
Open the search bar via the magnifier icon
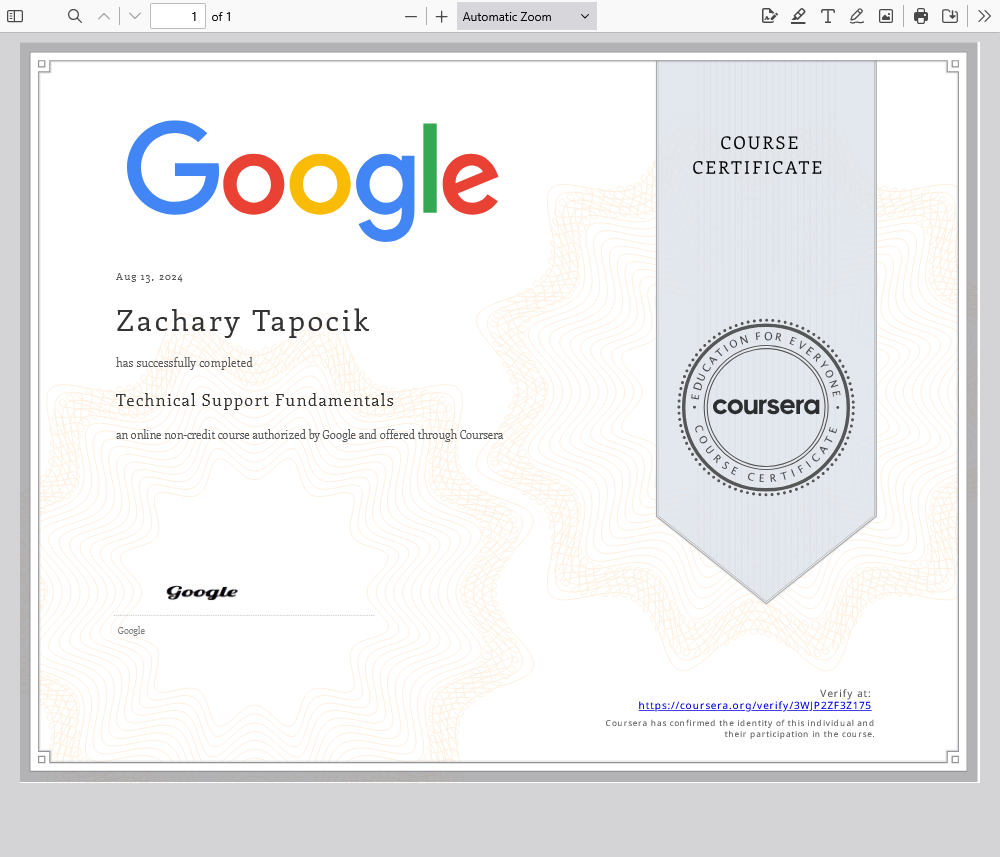point(75,16)
